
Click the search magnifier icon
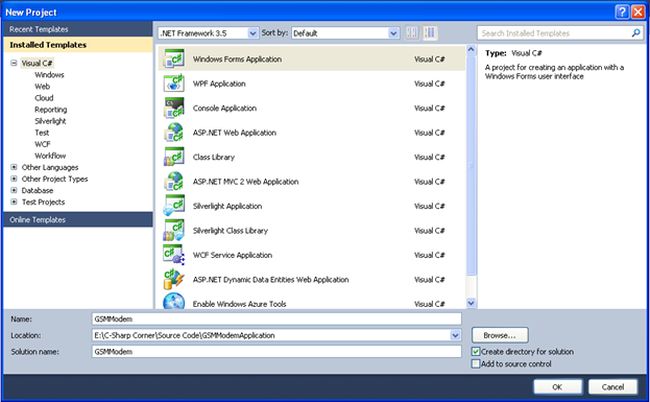635,33
